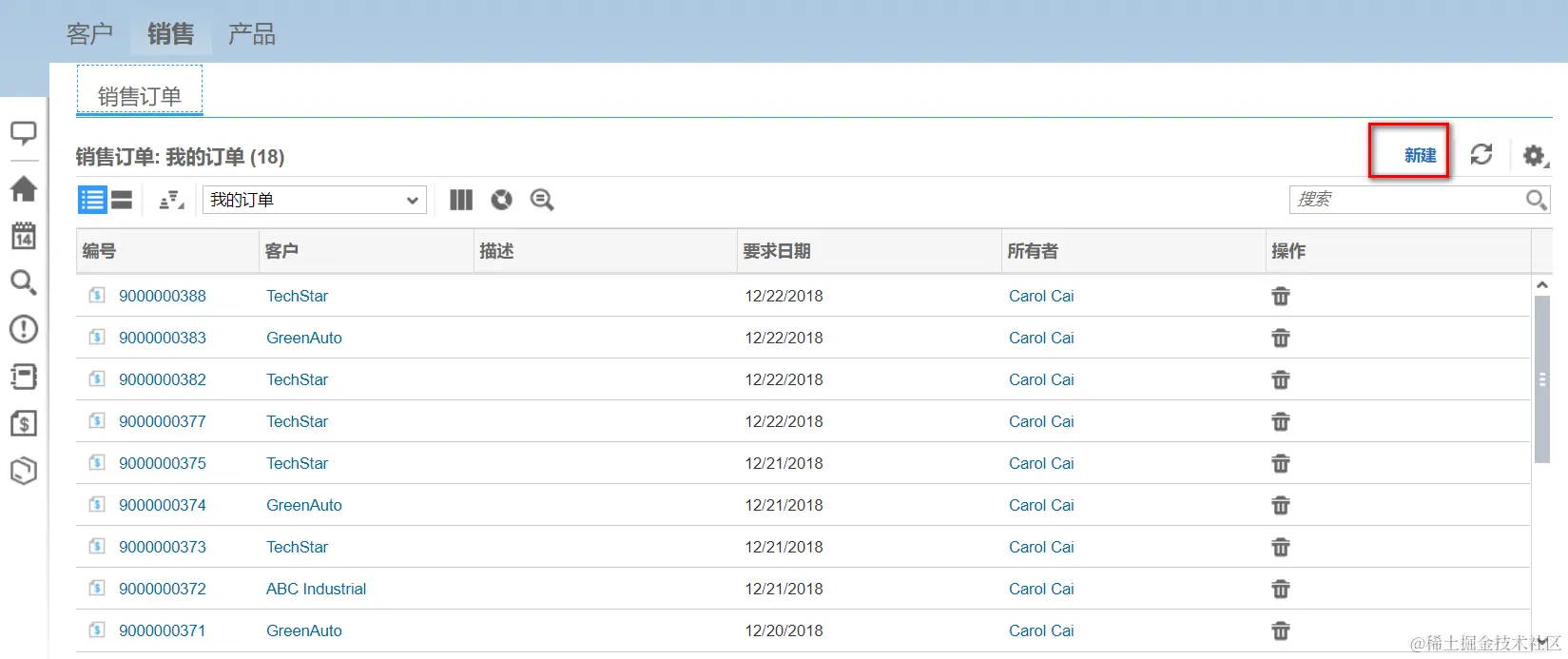1568x659 pixels.
Task: Open the product box icon in sidebar
Action: coord(24,470)
